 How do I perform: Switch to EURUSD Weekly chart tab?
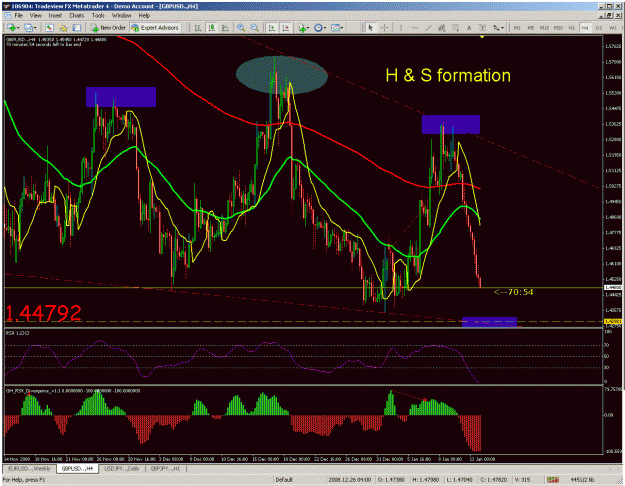(29, 468)
